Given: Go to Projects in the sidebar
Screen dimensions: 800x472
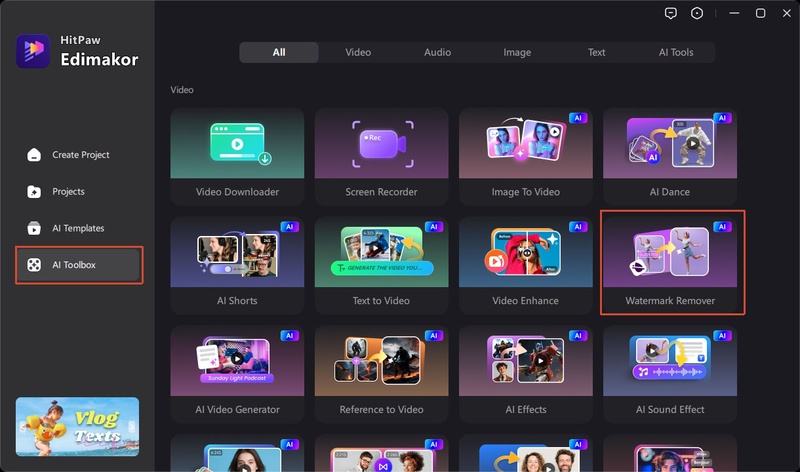Looking at the screenshot, I should pos(68,191).
